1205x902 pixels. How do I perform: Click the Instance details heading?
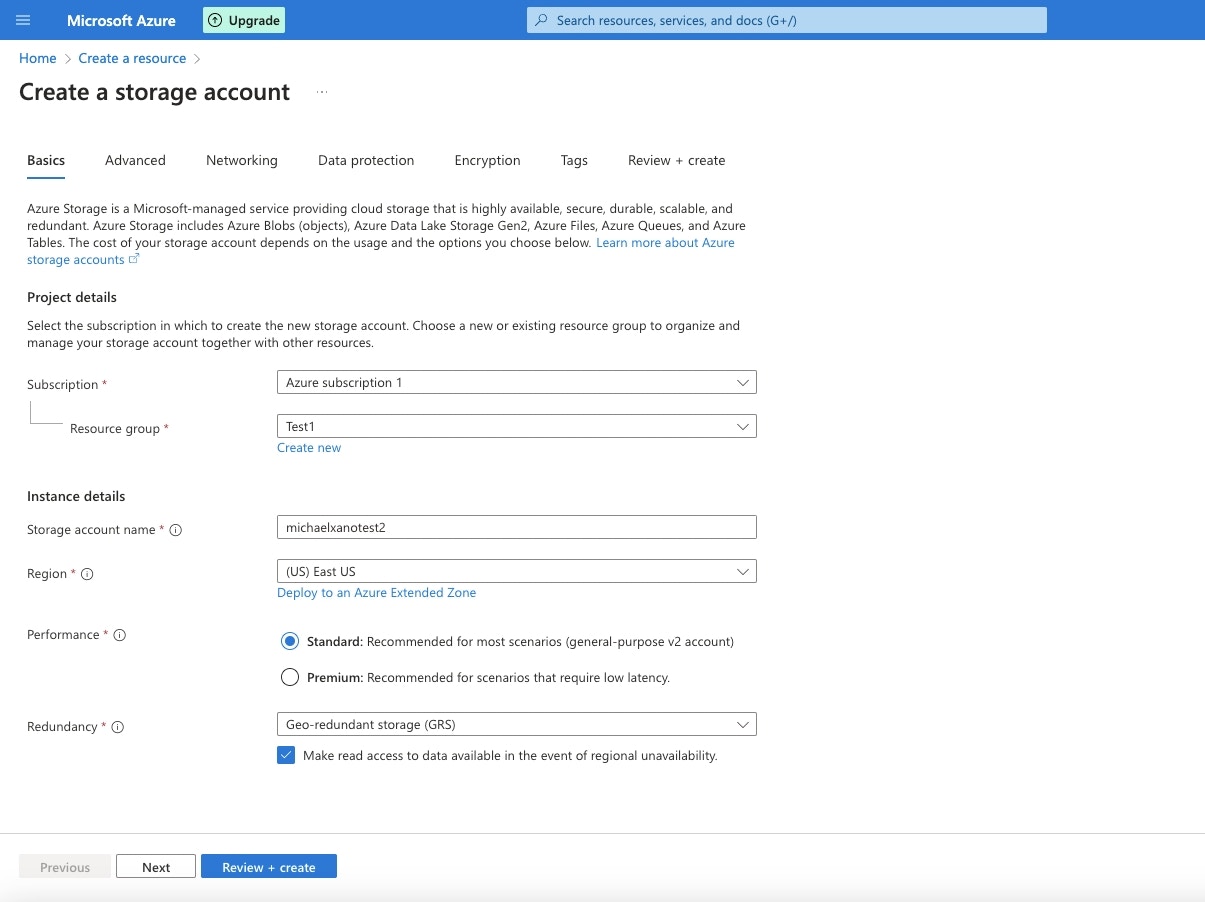[x=76, y=496]
